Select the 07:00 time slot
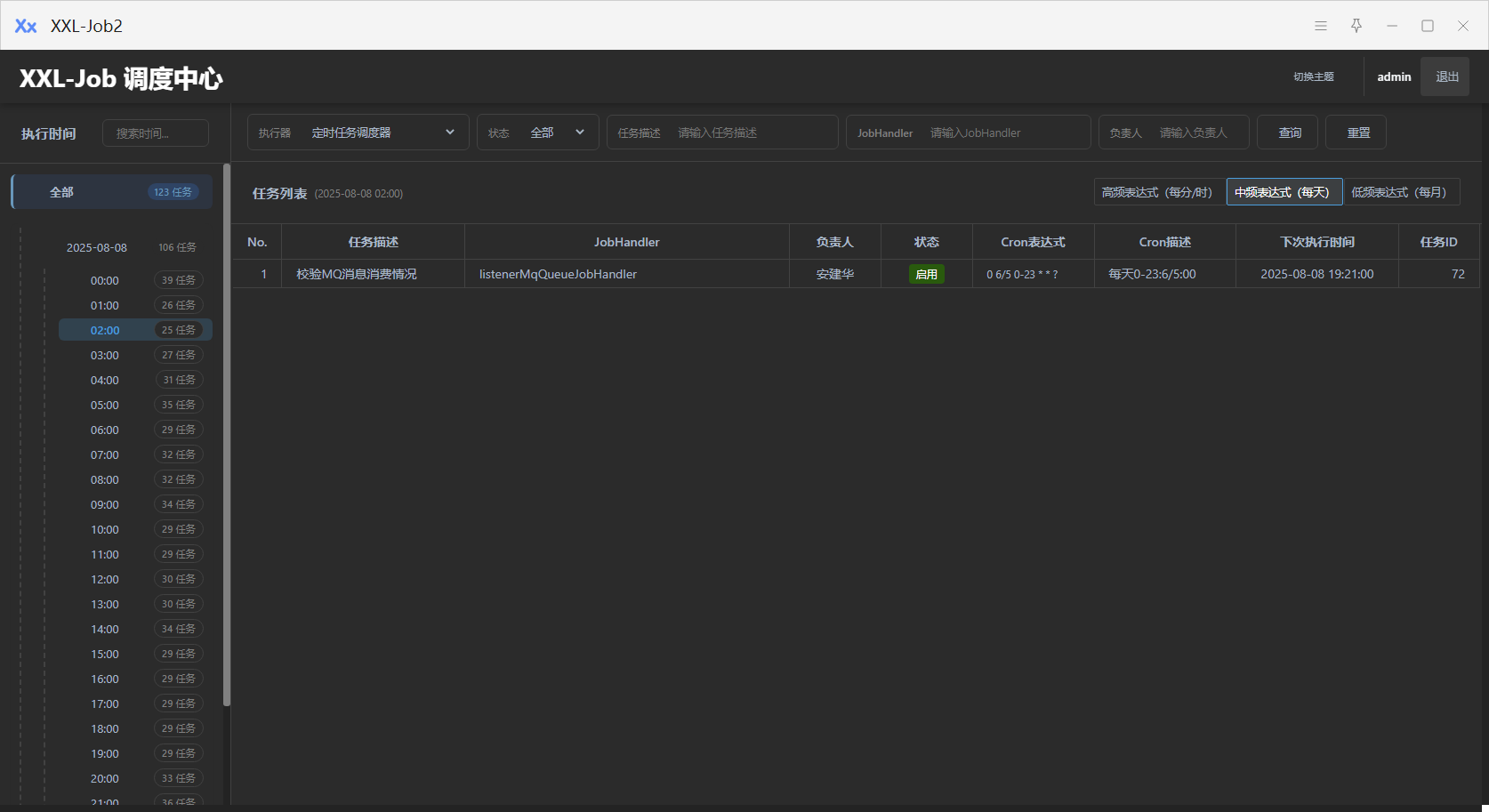Image resolution: width=1489 pixels, height=812 pixels. (x=135, y=454)
